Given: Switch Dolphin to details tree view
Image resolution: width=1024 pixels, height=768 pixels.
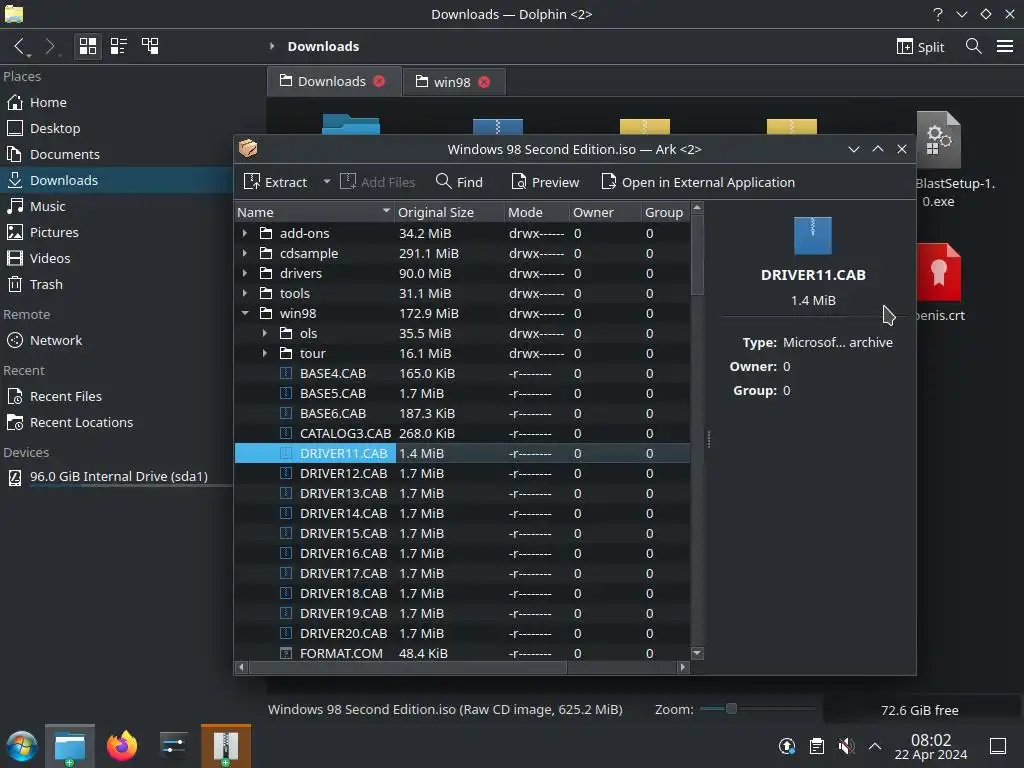Looking at the screenshot, I should 150,46.
